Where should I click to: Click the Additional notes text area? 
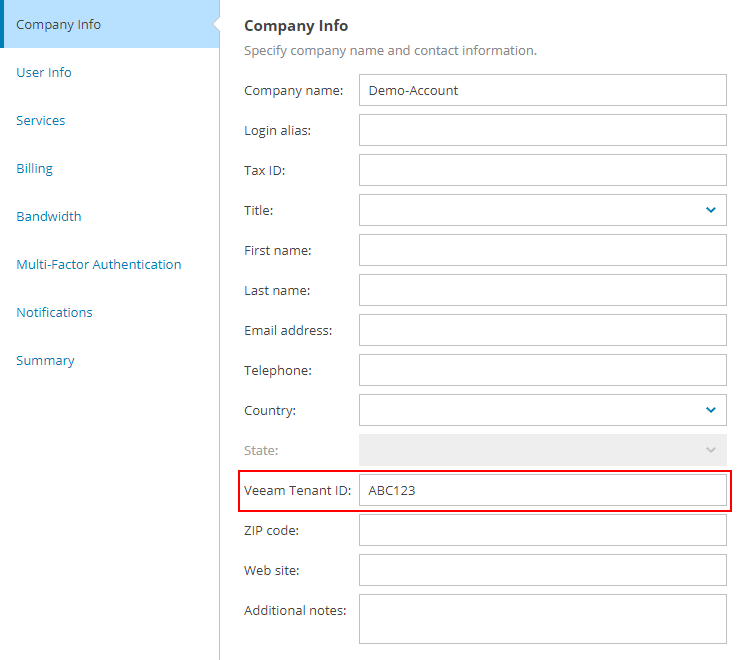[542, 618]
